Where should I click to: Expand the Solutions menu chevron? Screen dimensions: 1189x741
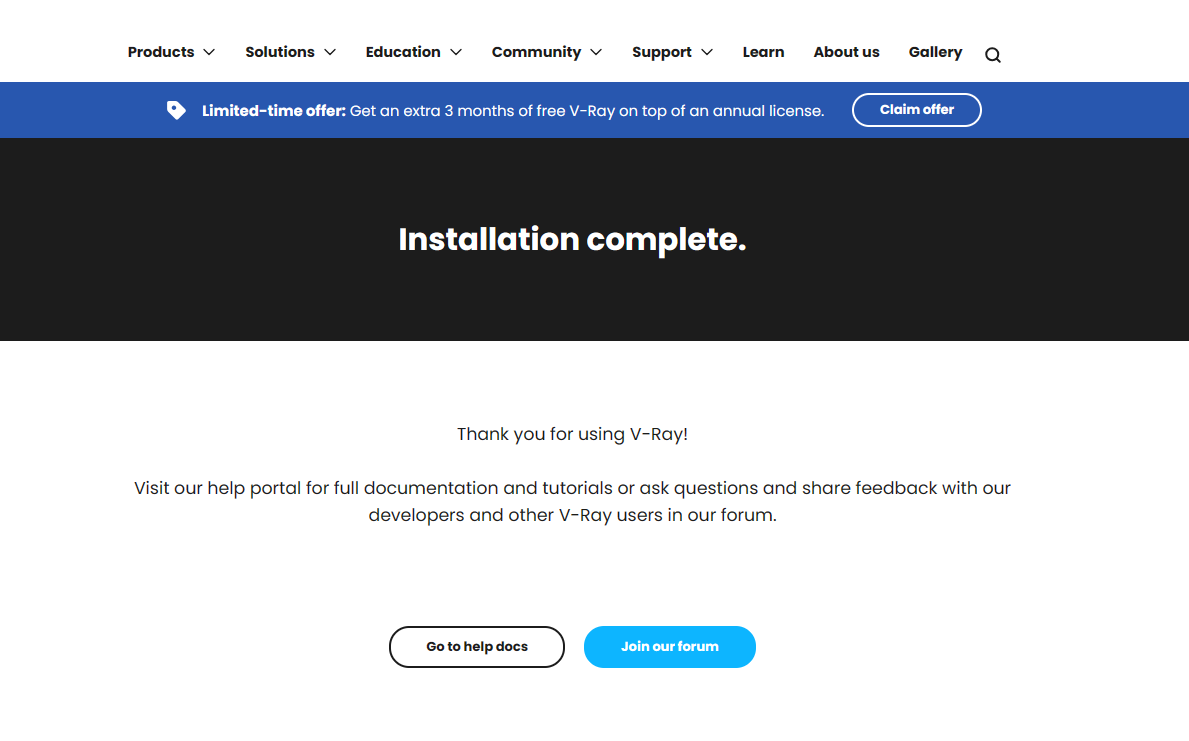pos(330,52)
